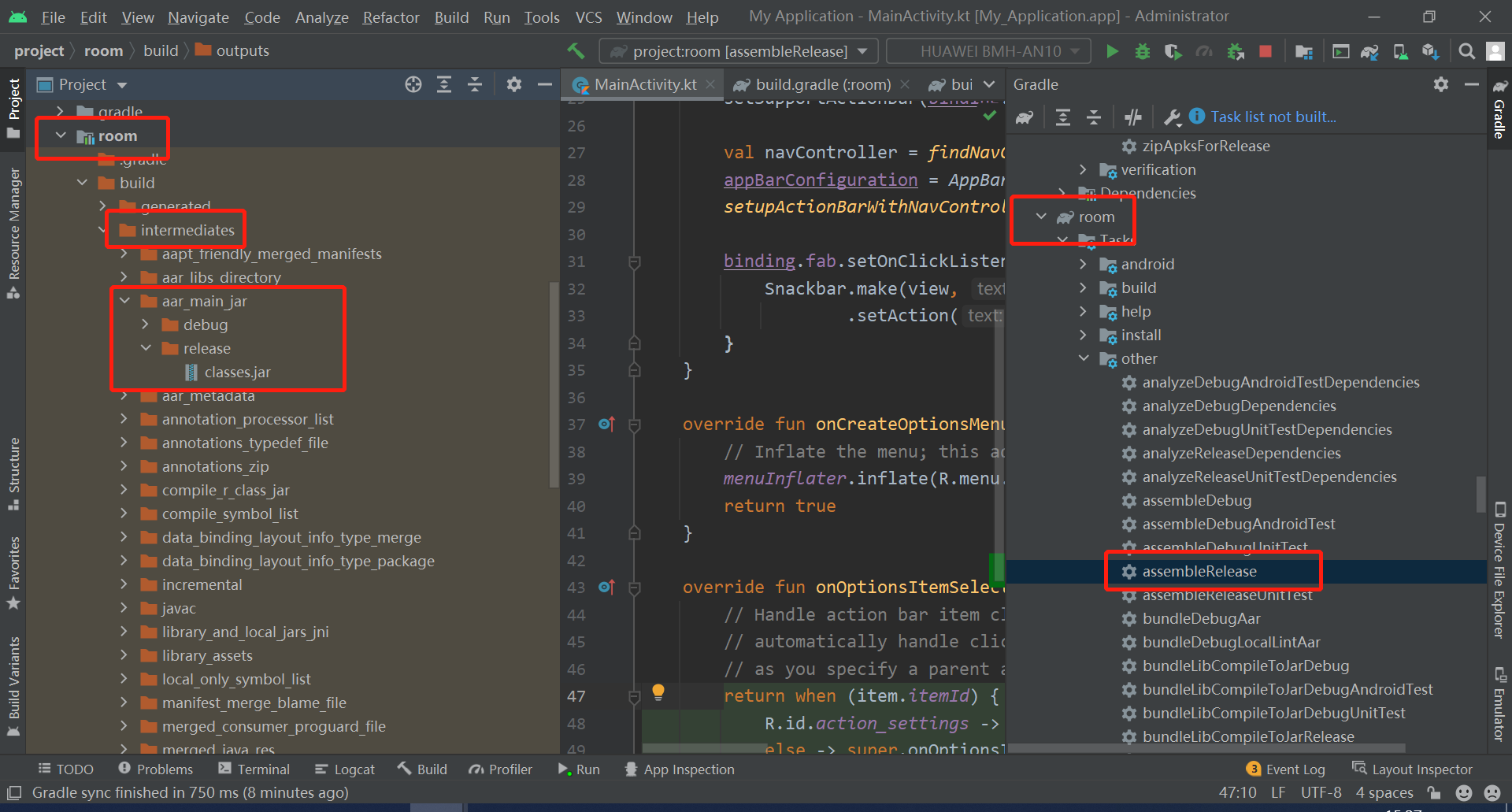Expand the debug folder under aar_main_jar
This screenshot has width=1512, height=812.
[x=145, y=324]
